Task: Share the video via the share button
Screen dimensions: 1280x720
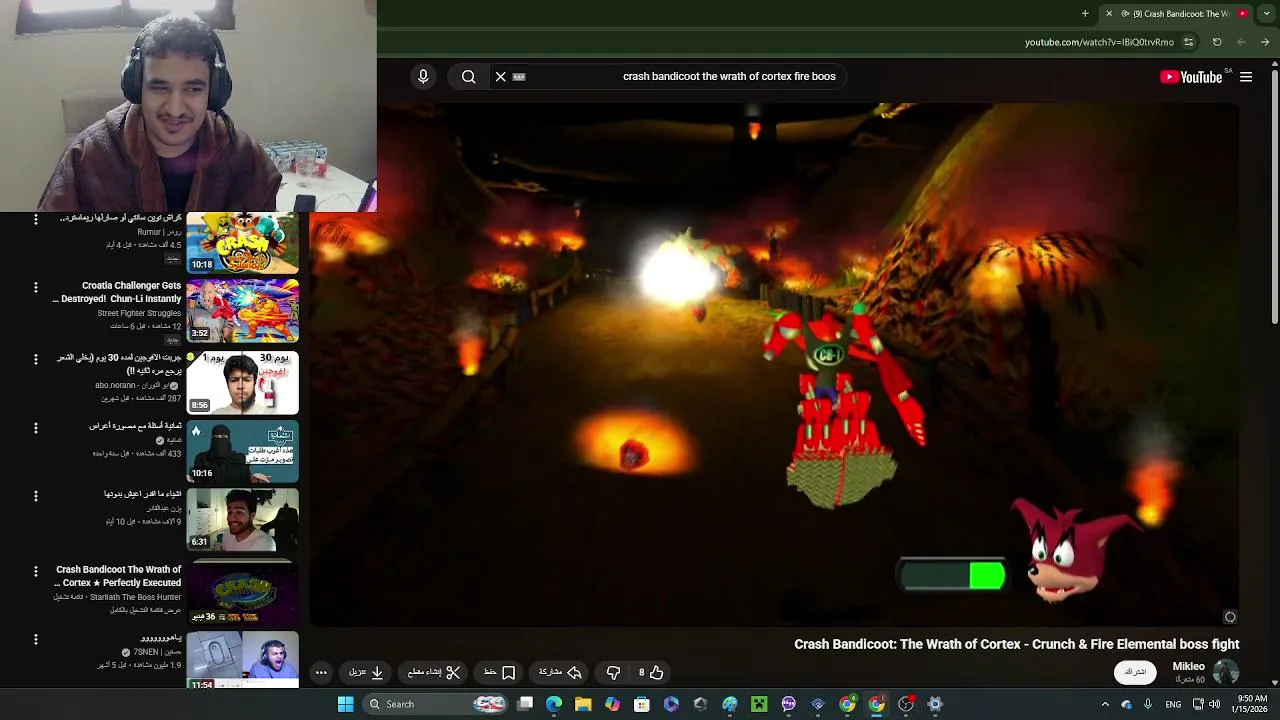Action: click(x=561, y=672)
